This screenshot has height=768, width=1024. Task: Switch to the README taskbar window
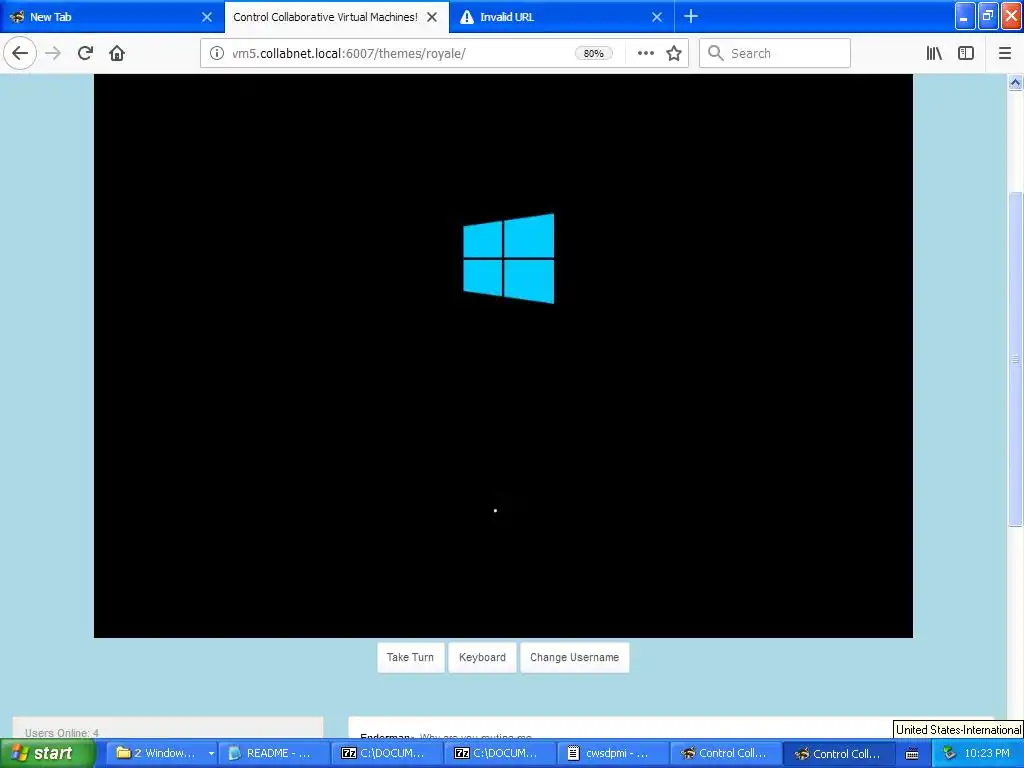pos(273,753)
